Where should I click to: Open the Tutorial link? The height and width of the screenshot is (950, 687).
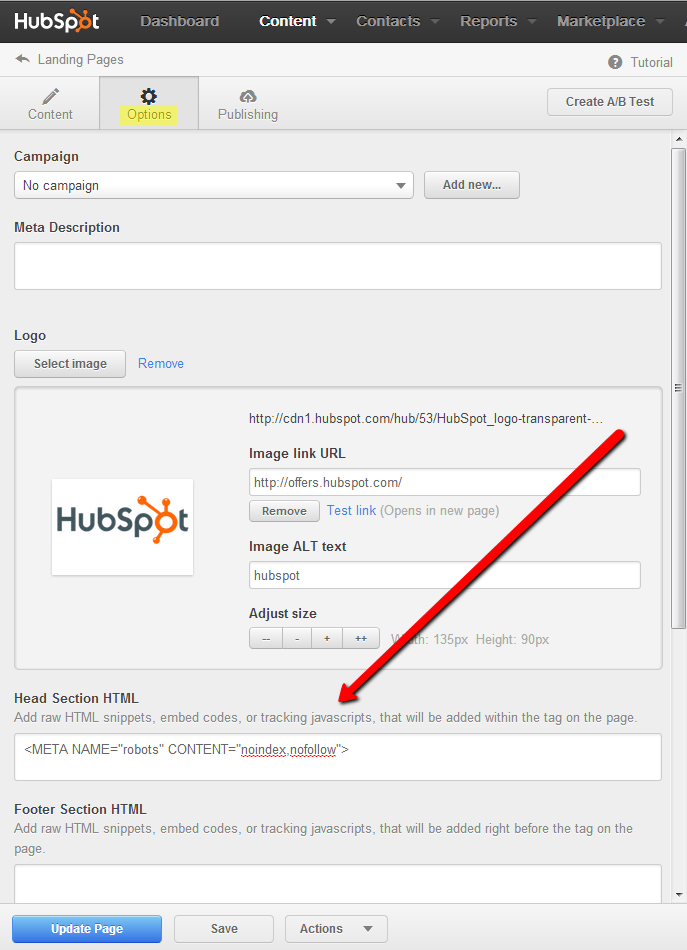click(651, 62)
